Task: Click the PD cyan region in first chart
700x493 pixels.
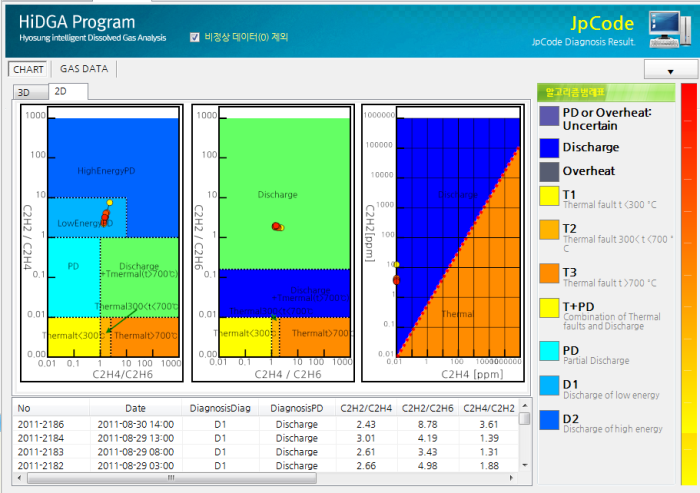Action: click(x=74, y=277)
